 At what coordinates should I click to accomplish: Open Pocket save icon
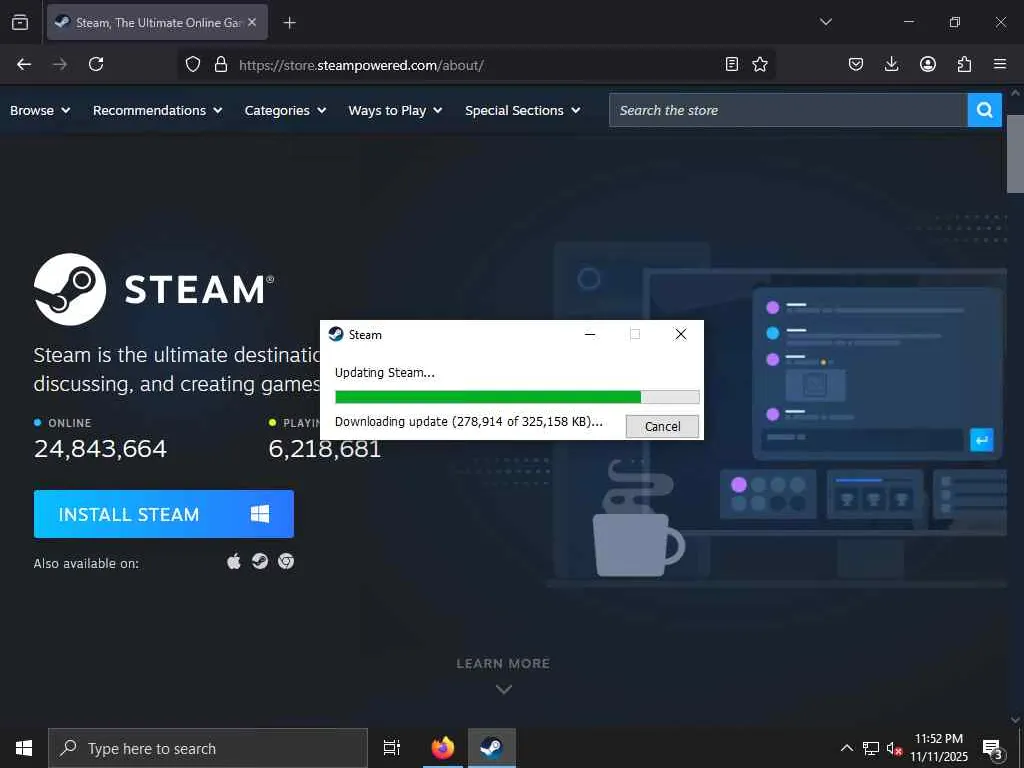(x=856, y=64)
